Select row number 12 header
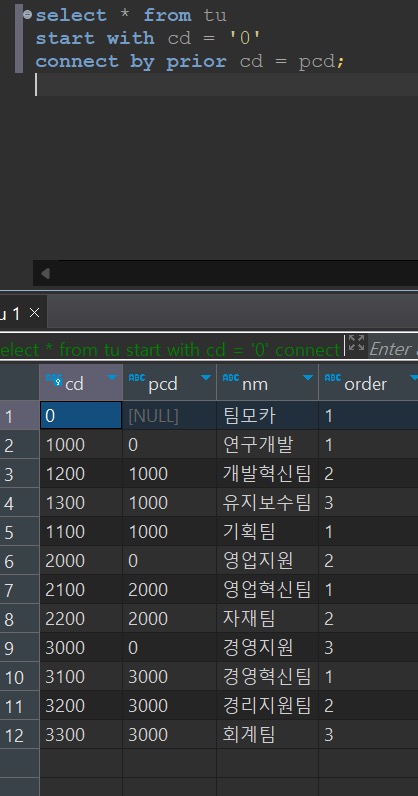This screenshot has height=796, width=418. coord(19,734)
